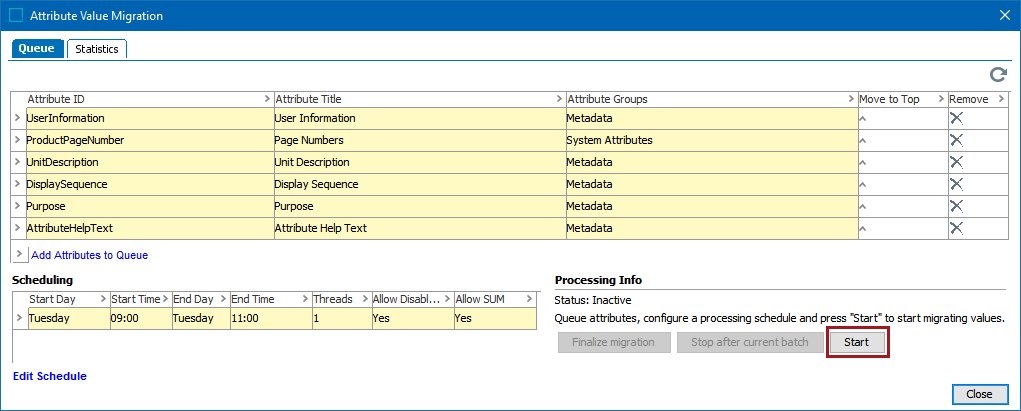Open the Attribute ID column header dropdown

(x=266, y=99)
